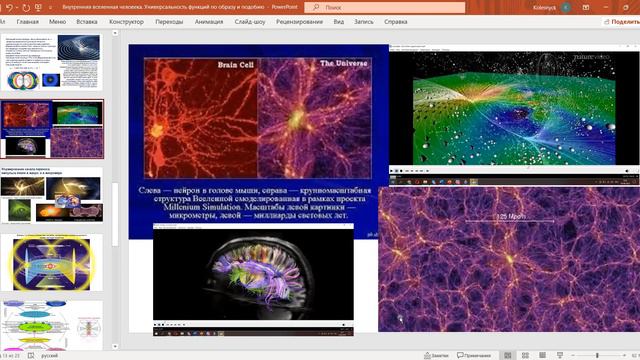Click the Undo arrow in the title bar
This screenshot has height=360, width=640.
(x=9, y=7)
